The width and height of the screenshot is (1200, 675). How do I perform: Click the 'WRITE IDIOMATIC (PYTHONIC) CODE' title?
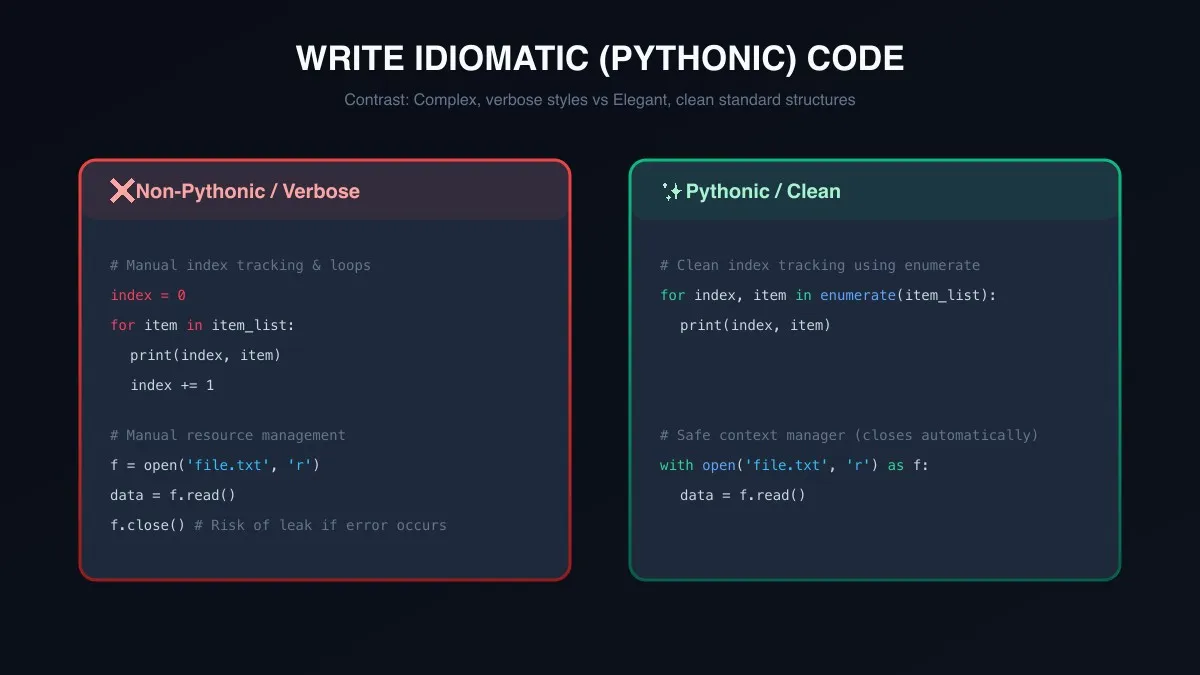600,58
